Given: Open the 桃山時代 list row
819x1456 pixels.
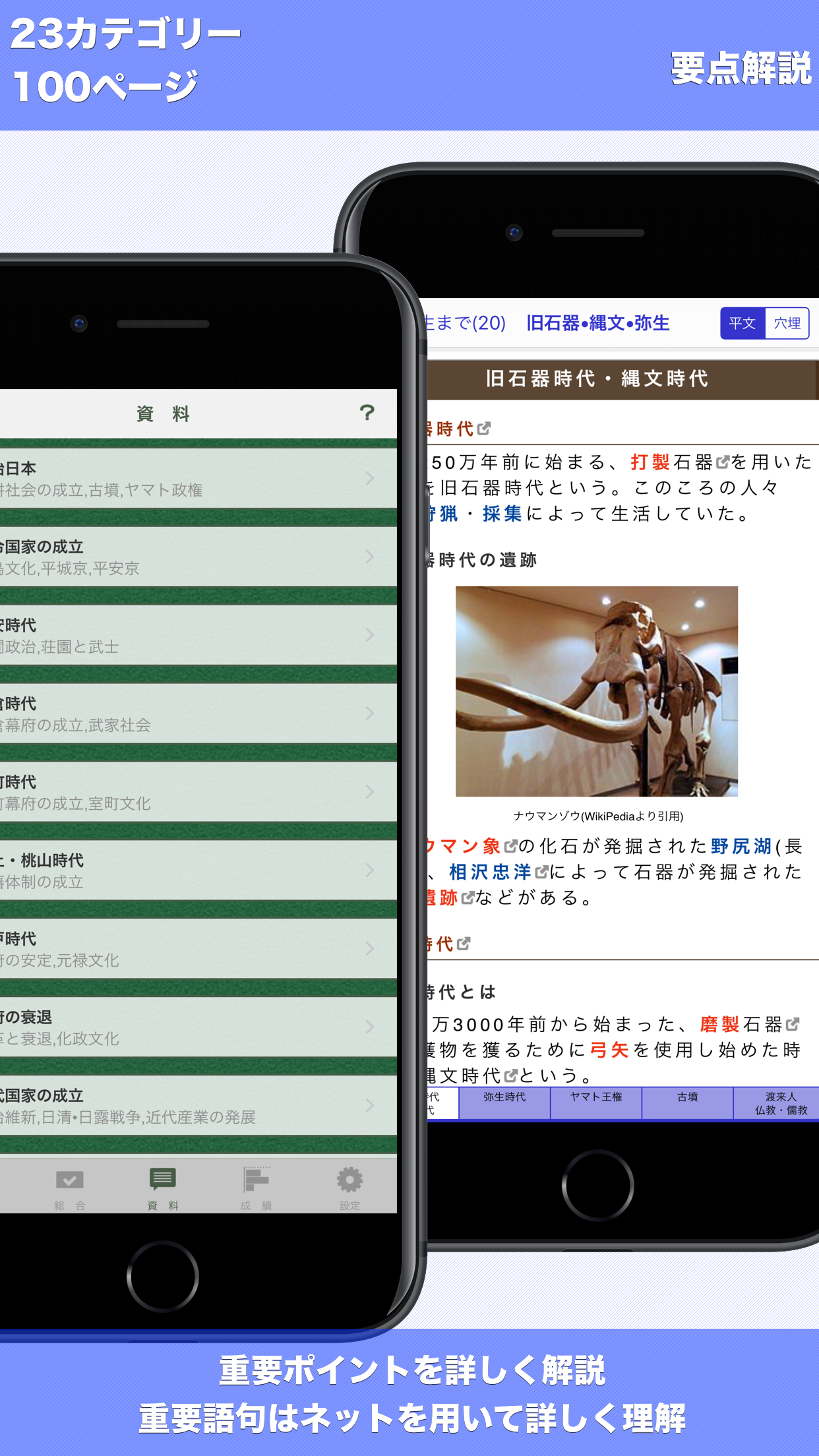Looking at the screenshot, I should coord(198,870).
